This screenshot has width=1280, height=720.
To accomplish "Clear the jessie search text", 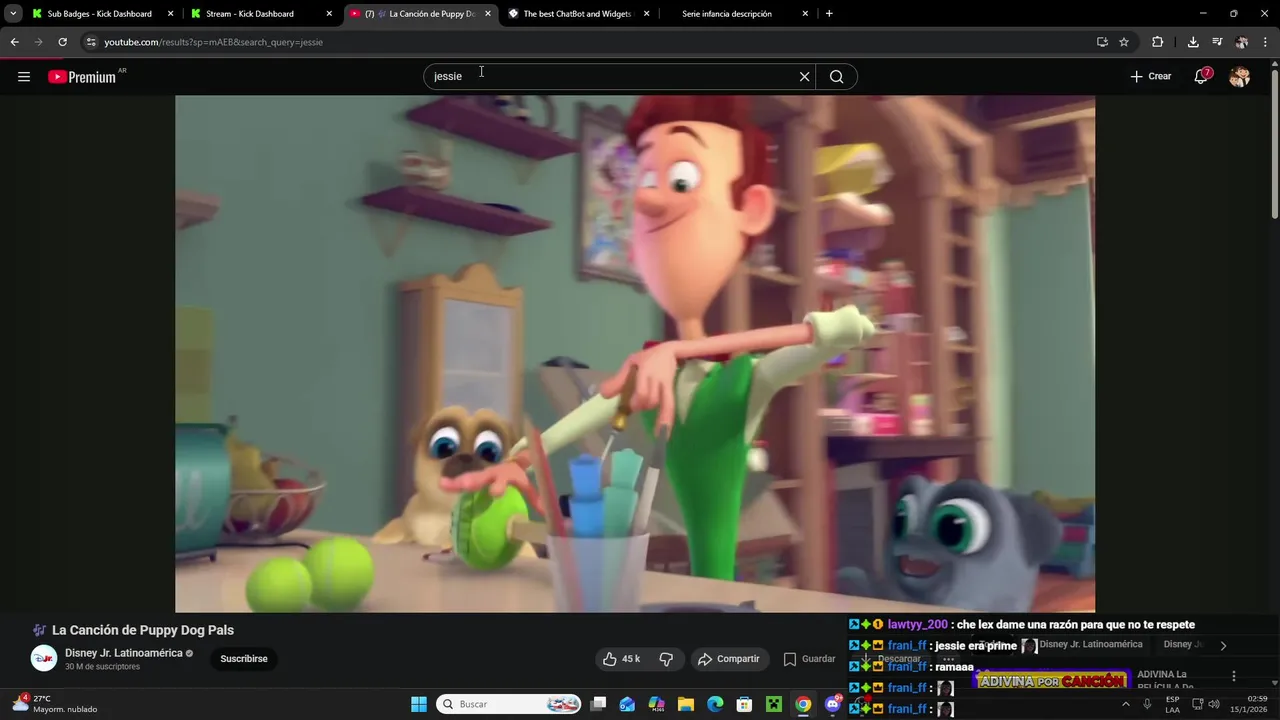I will [x=804, y=77].
